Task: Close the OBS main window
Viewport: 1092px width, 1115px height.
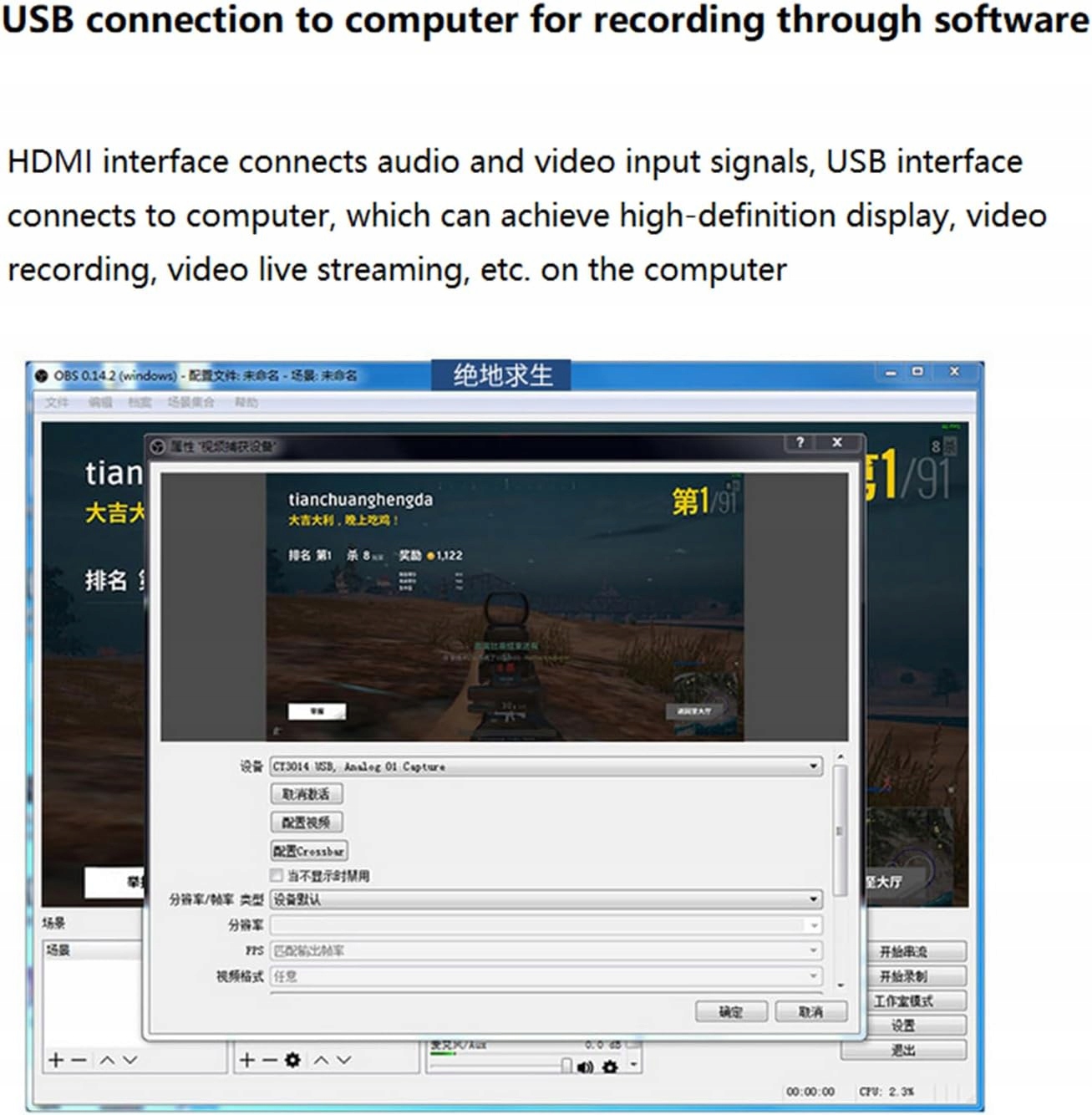Action: point(953,372)
